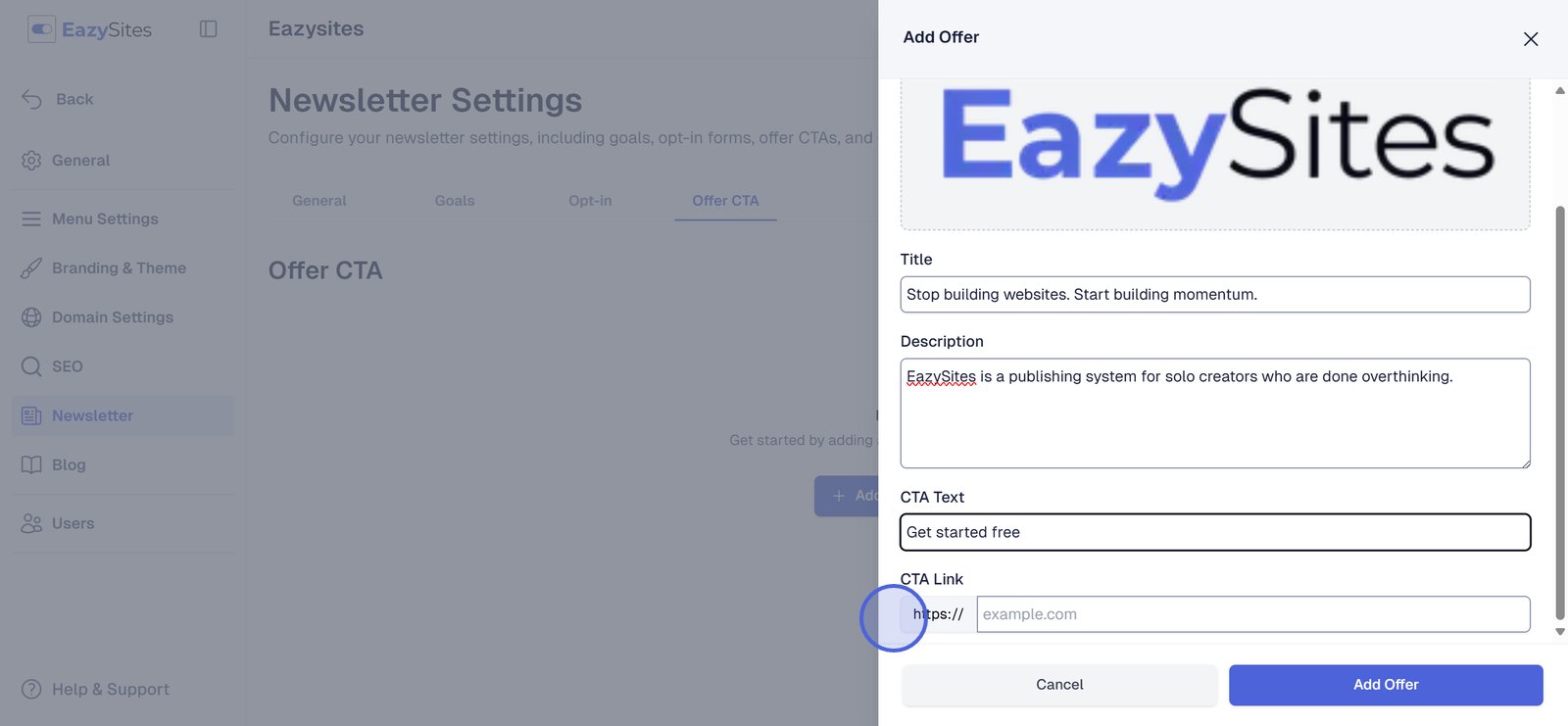This screenshot has height=726, width=1568.
Task: Open Domain Settings globe icon
Action: coord(31,317)
